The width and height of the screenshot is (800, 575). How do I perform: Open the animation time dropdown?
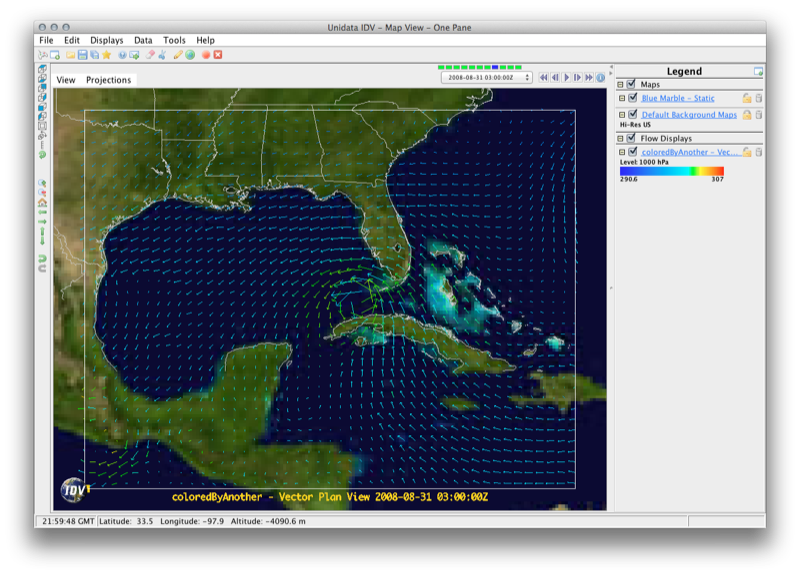pos(486,77)
